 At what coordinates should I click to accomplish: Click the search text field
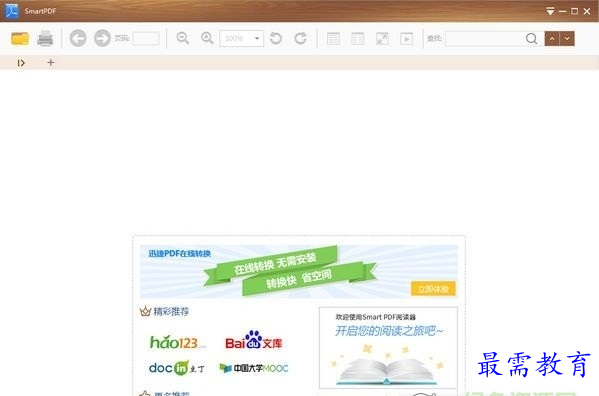(x=484, y=39)
